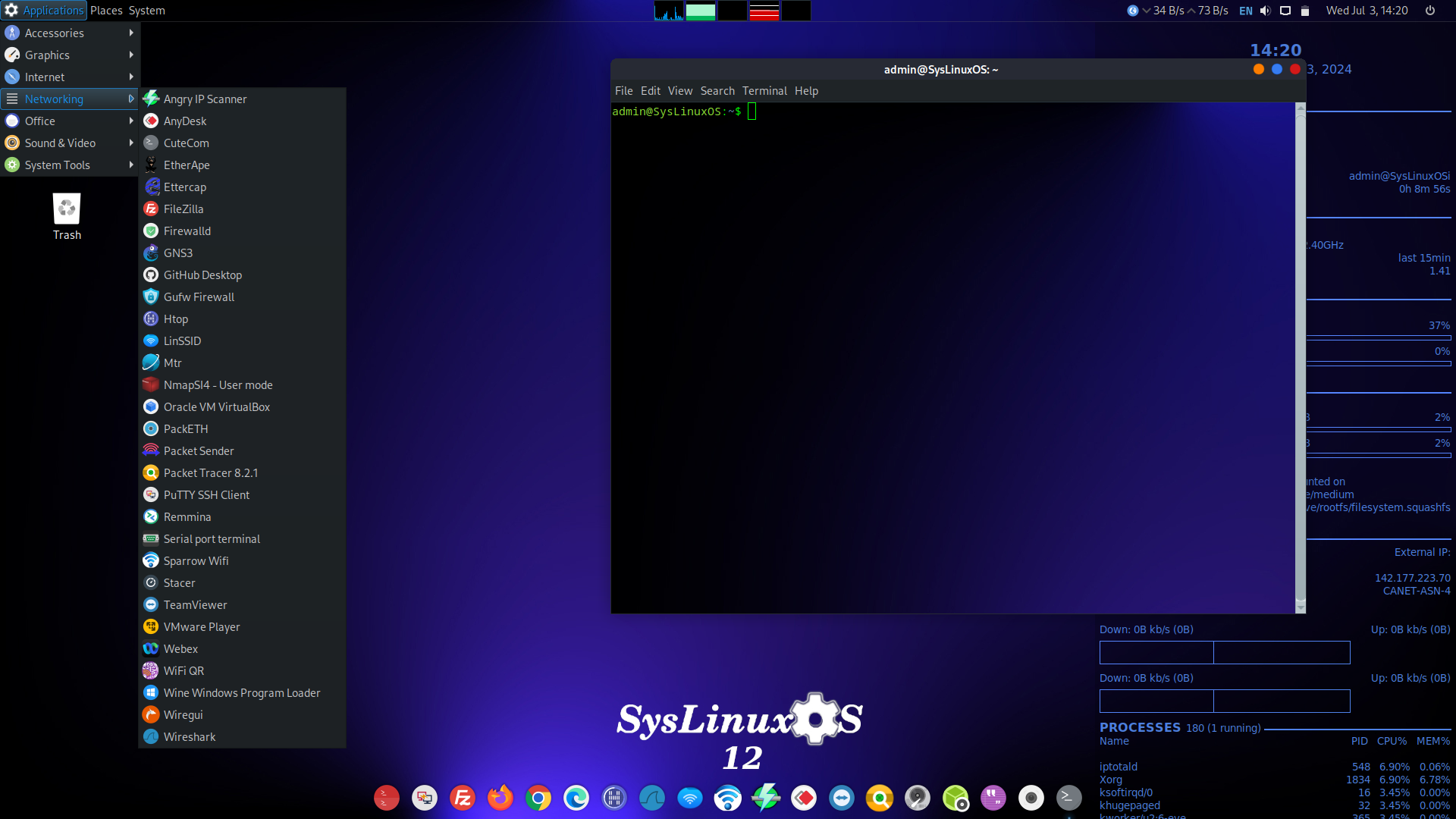Expand the Graphics category

69,55
